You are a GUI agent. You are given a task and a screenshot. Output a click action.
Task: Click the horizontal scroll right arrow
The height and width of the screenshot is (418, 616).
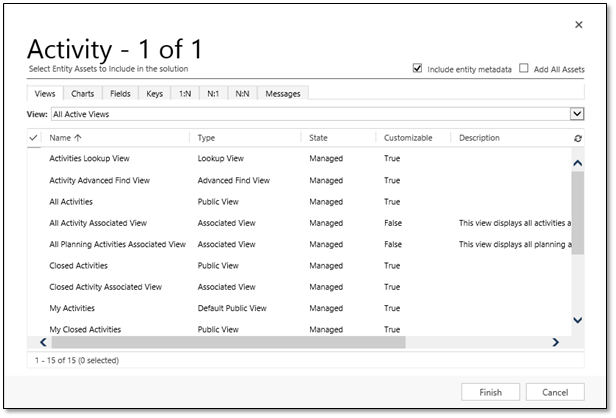click(555, 342)
